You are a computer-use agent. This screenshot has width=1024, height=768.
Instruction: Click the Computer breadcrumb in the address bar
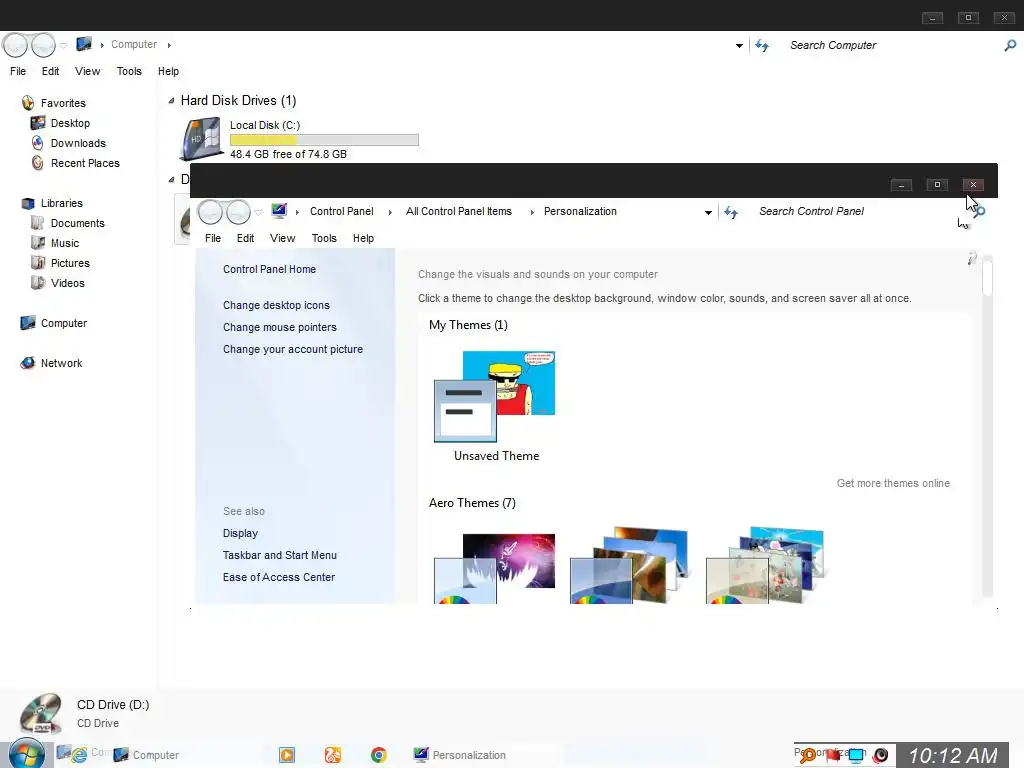tap(134, 44)
